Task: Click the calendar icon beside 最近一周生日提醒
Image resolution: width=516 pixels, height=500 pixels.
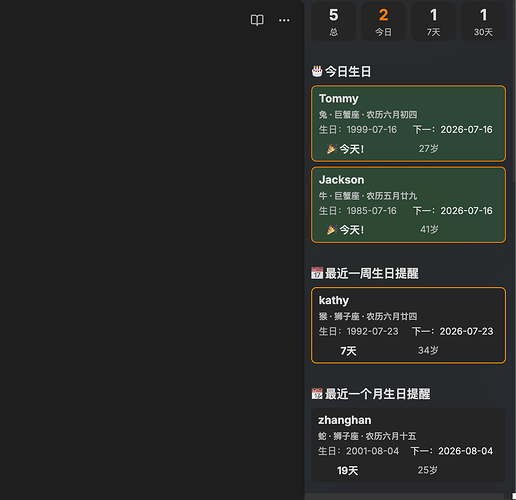Action: (317, 273)
